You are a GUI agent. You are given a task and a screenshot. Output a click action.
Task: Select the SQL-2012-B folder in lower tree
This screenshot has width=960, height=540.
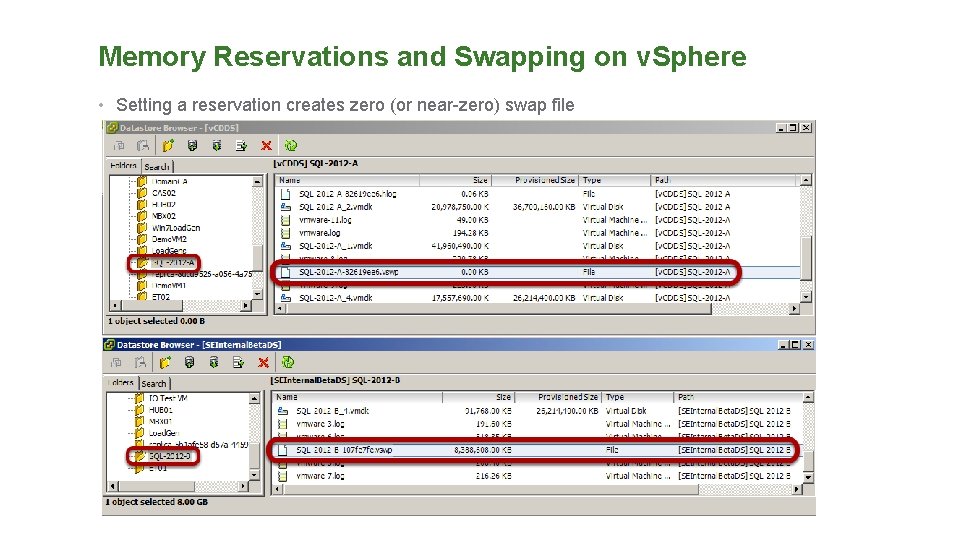(x=170, y=456)
